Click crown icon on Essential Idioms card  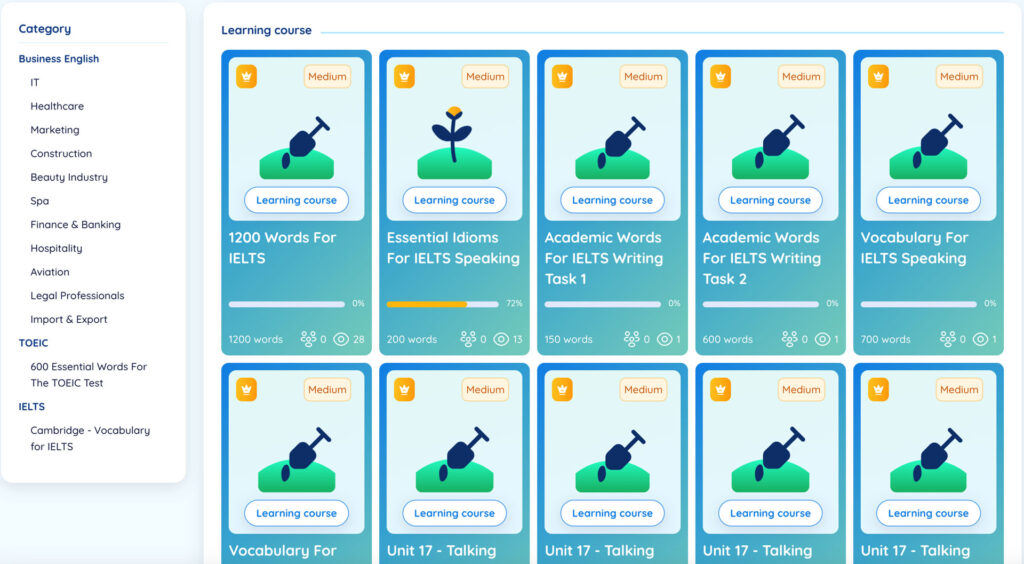404,76
